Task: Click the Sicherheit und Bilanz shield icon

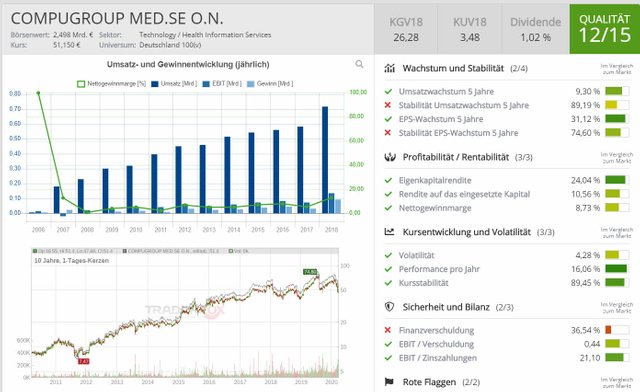Action: 389,307
